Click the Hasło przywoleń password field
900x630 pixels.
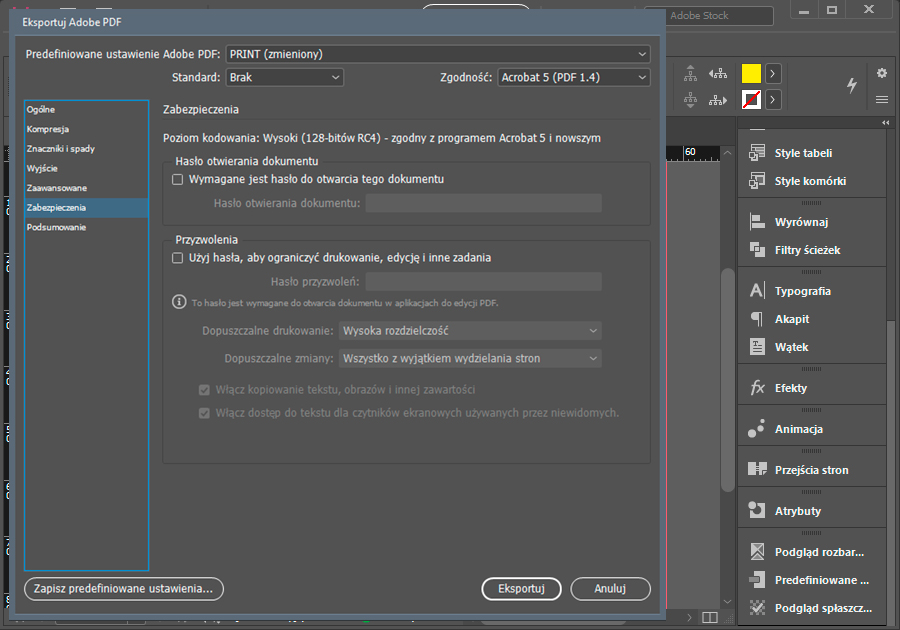pyautogui.click(x=483, y=282)
